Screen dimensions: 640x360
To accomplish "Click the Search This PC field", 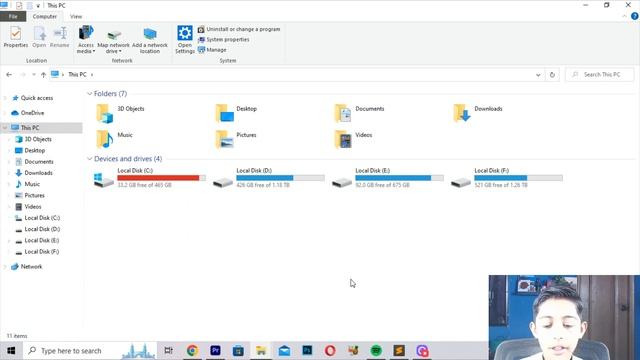I will (600, 75).
